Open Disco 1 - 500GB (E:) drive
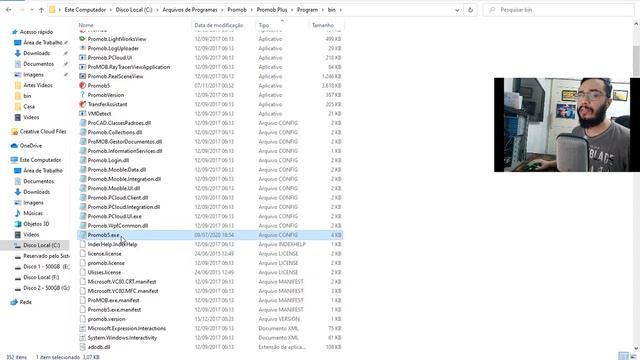The image size is (640, 360). pos(46,267)
